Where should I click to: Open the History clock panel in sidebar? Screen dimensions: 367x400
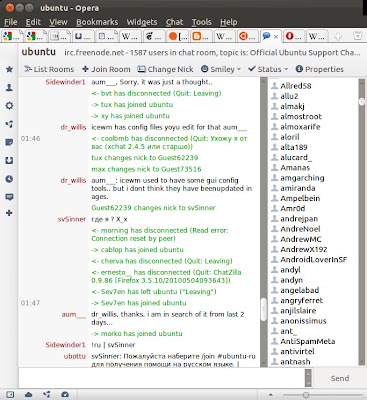point(9,179)
